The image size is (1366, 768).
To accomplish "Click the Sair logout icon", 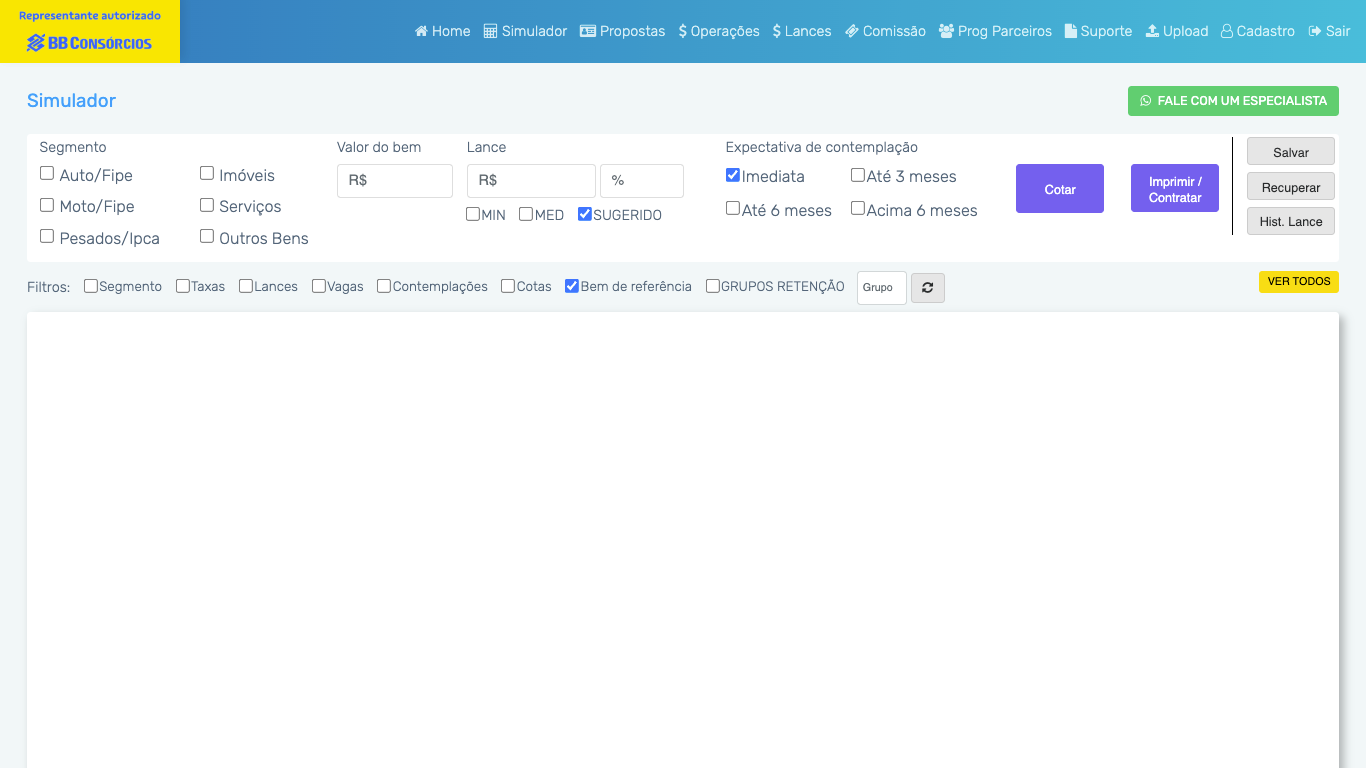I will click(x=1315, y=31).
